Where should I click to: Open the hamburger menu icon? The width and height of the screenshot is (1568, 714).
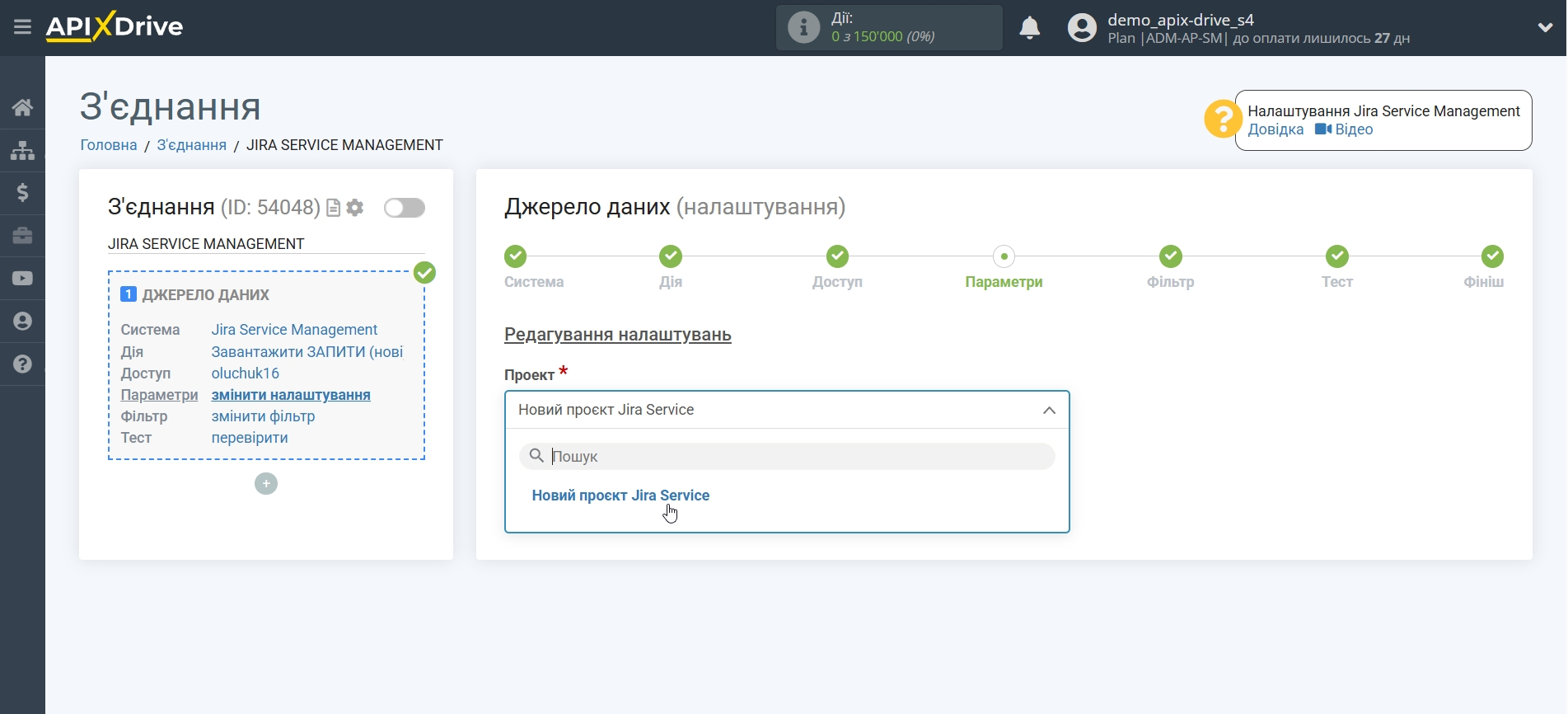[22, 27]
